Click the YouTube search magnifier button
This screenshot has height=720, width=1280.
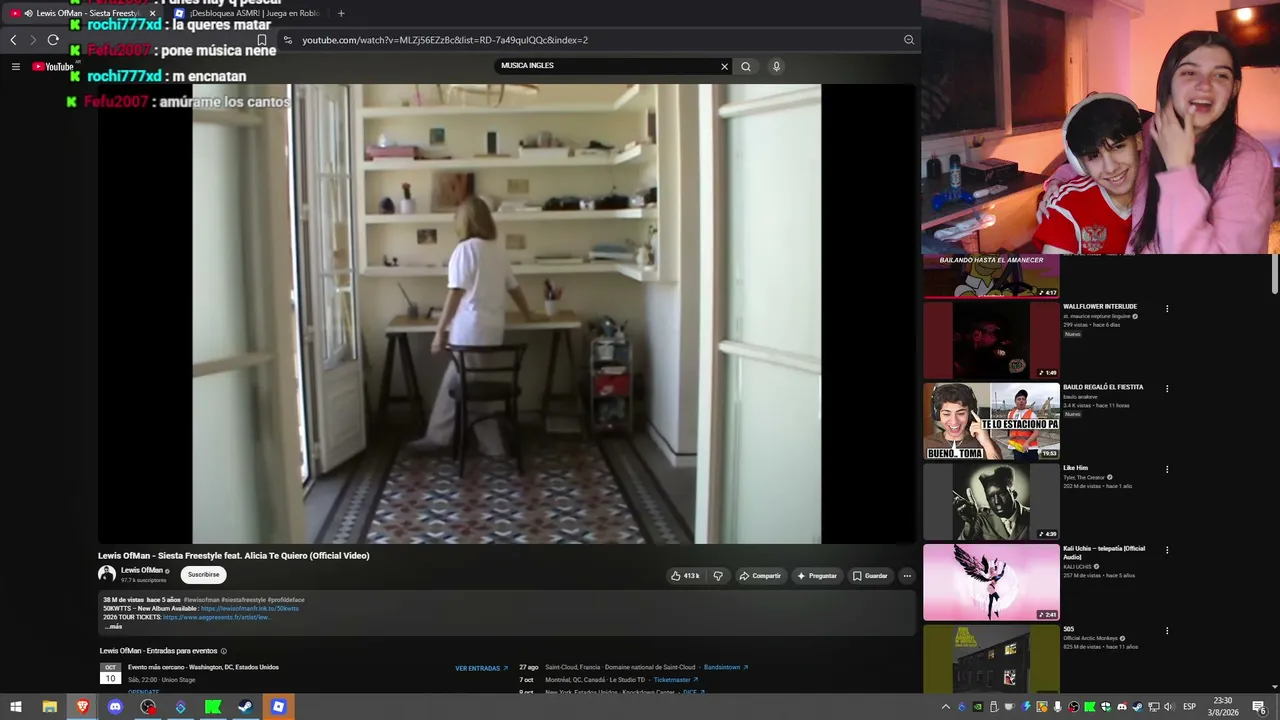pos(746,67)
